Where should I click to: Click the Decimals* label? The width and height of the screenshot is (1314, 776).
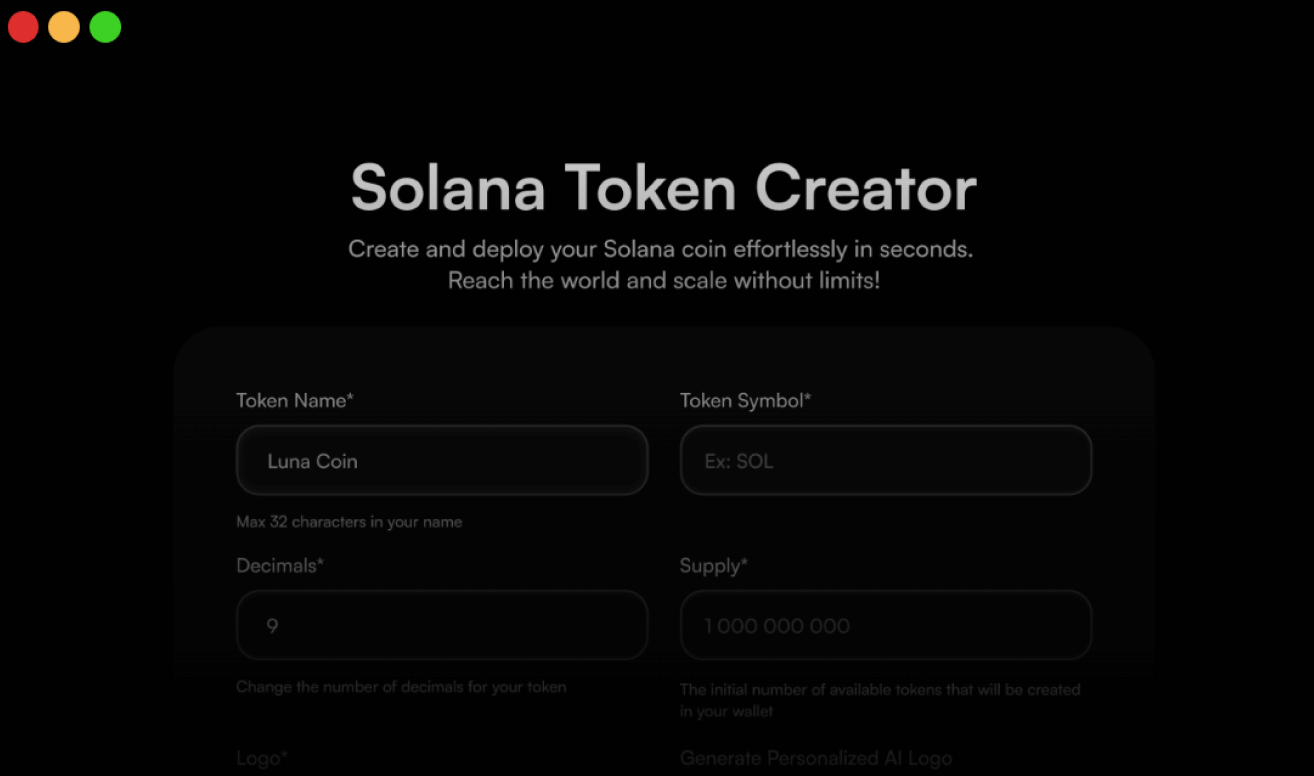click(x=280, y=566)
